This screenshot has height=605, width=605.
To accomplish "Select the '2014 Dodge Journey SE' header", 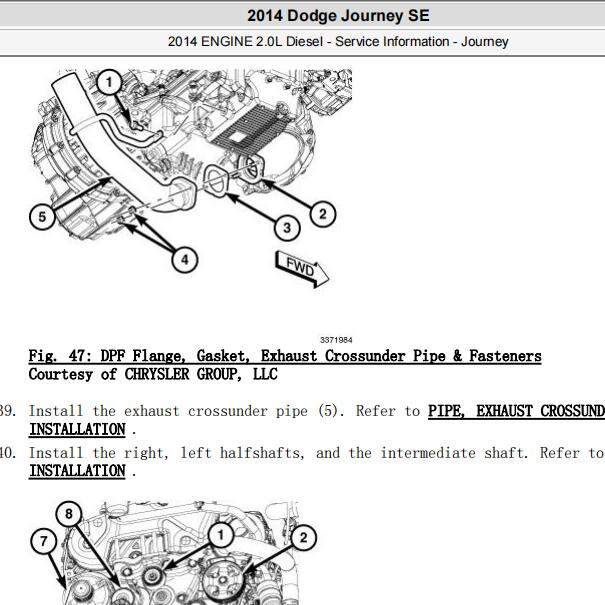I will (338, 16).
